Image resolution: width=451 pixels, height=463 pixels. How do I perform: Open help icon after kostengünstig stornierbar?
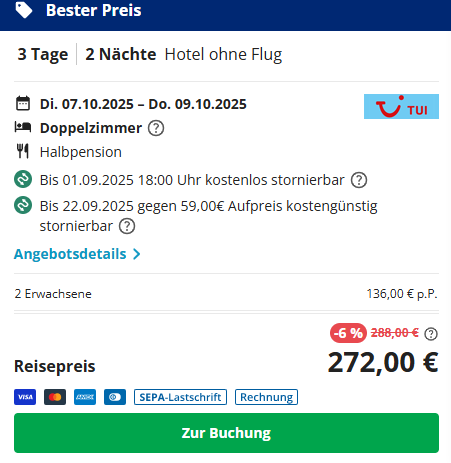point(127,226)
